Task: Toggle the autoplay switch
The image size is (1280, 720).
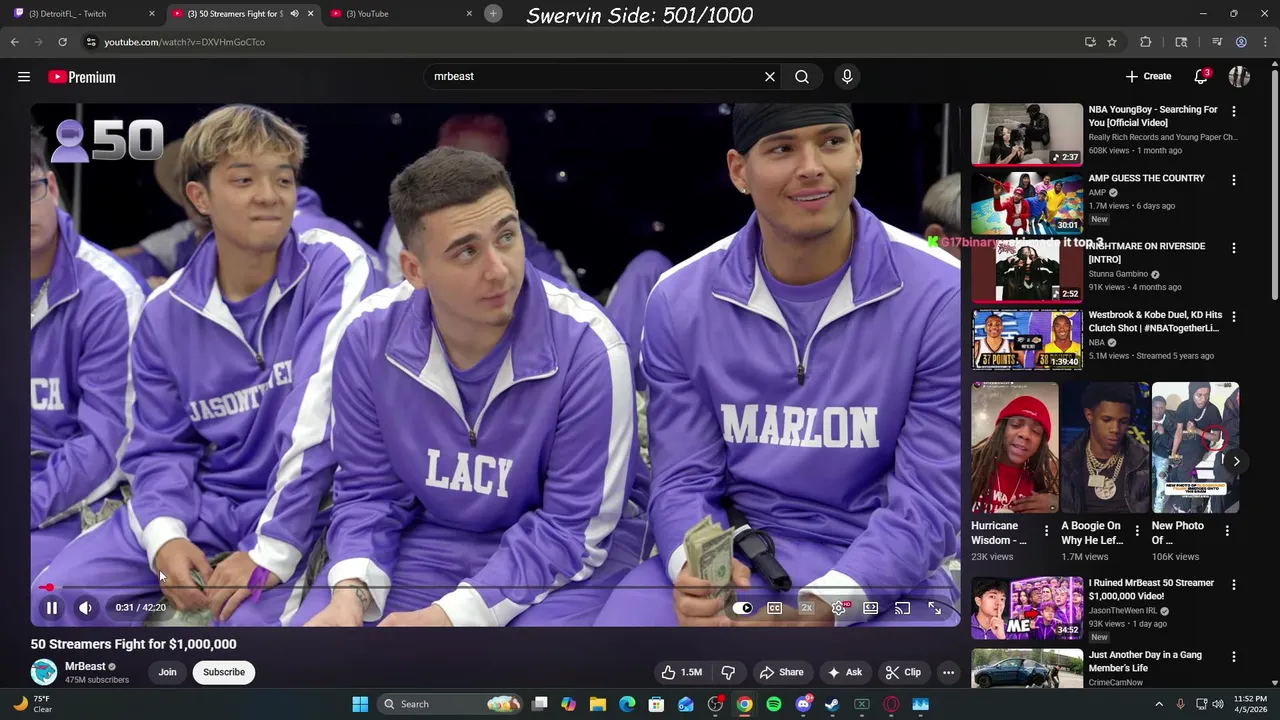Action: (x=742, y=608)
